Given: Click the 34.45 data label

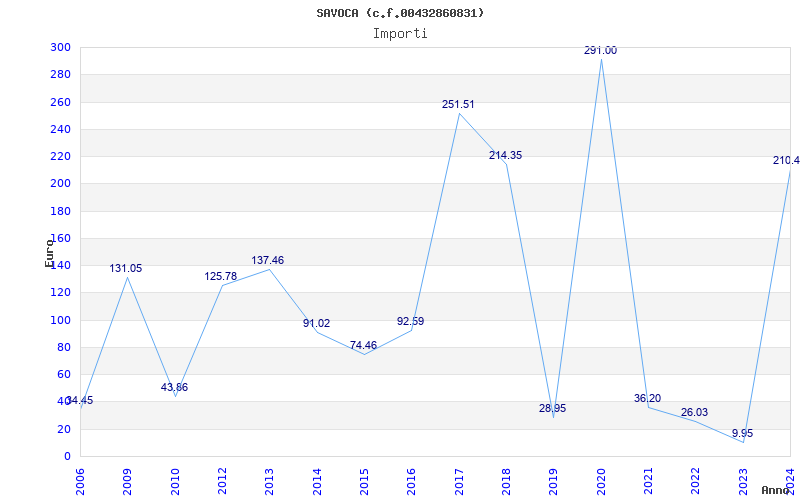Looking at the screenshot, I should (x=80, y=401).
